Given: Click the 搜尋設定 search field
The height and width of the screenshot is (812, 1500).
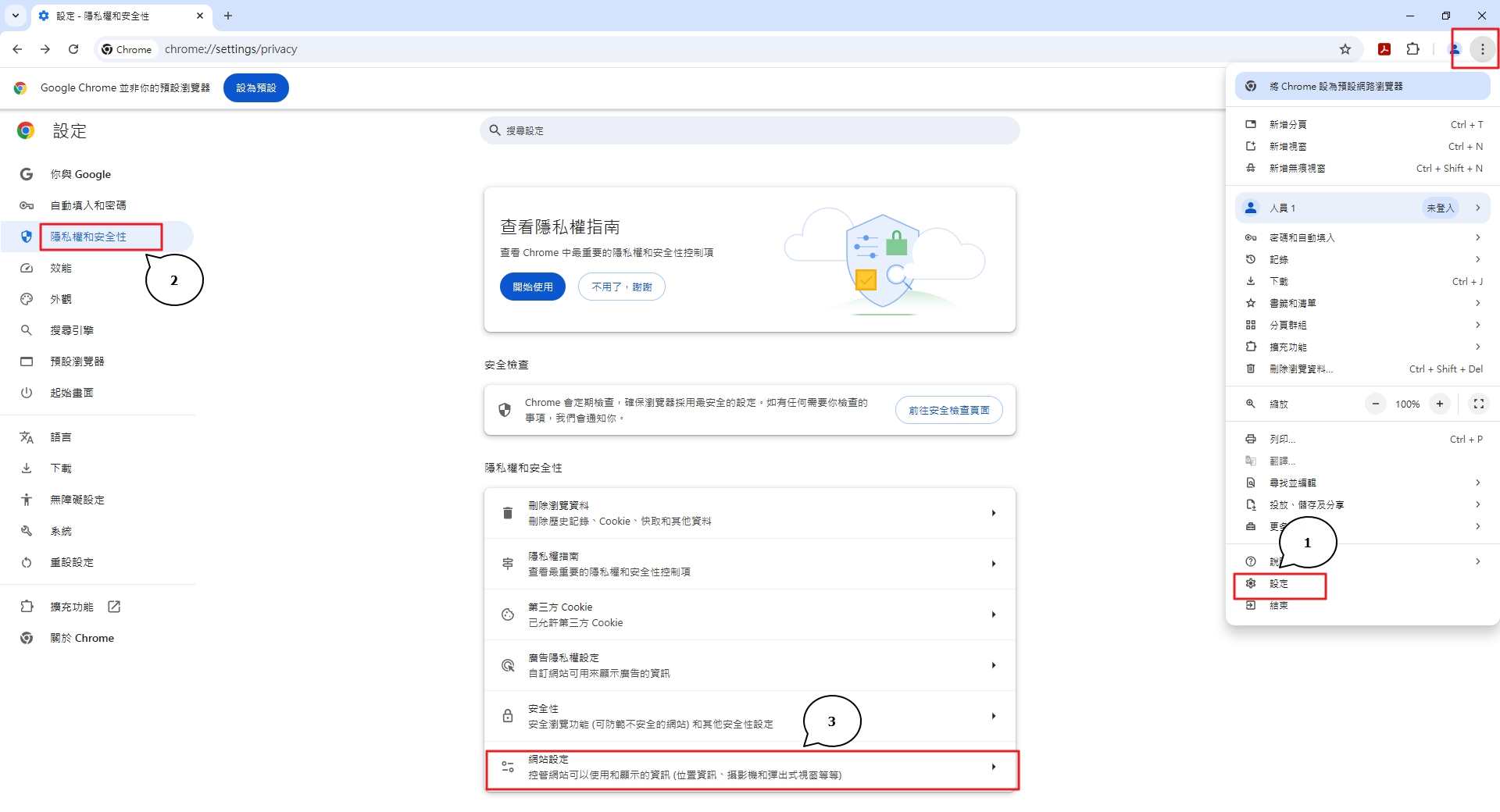Looking at the screenshot, I should [x=750, y=130].
